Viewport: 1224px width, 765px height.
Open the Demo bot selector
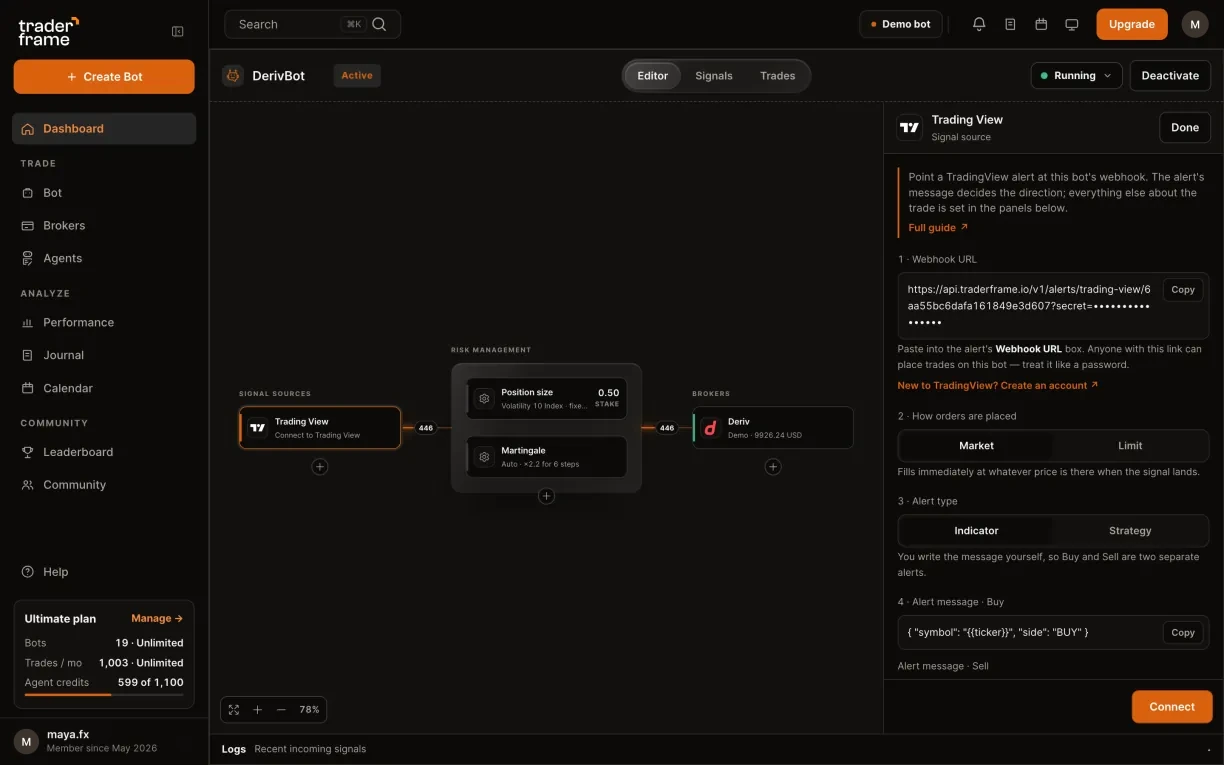901,24
